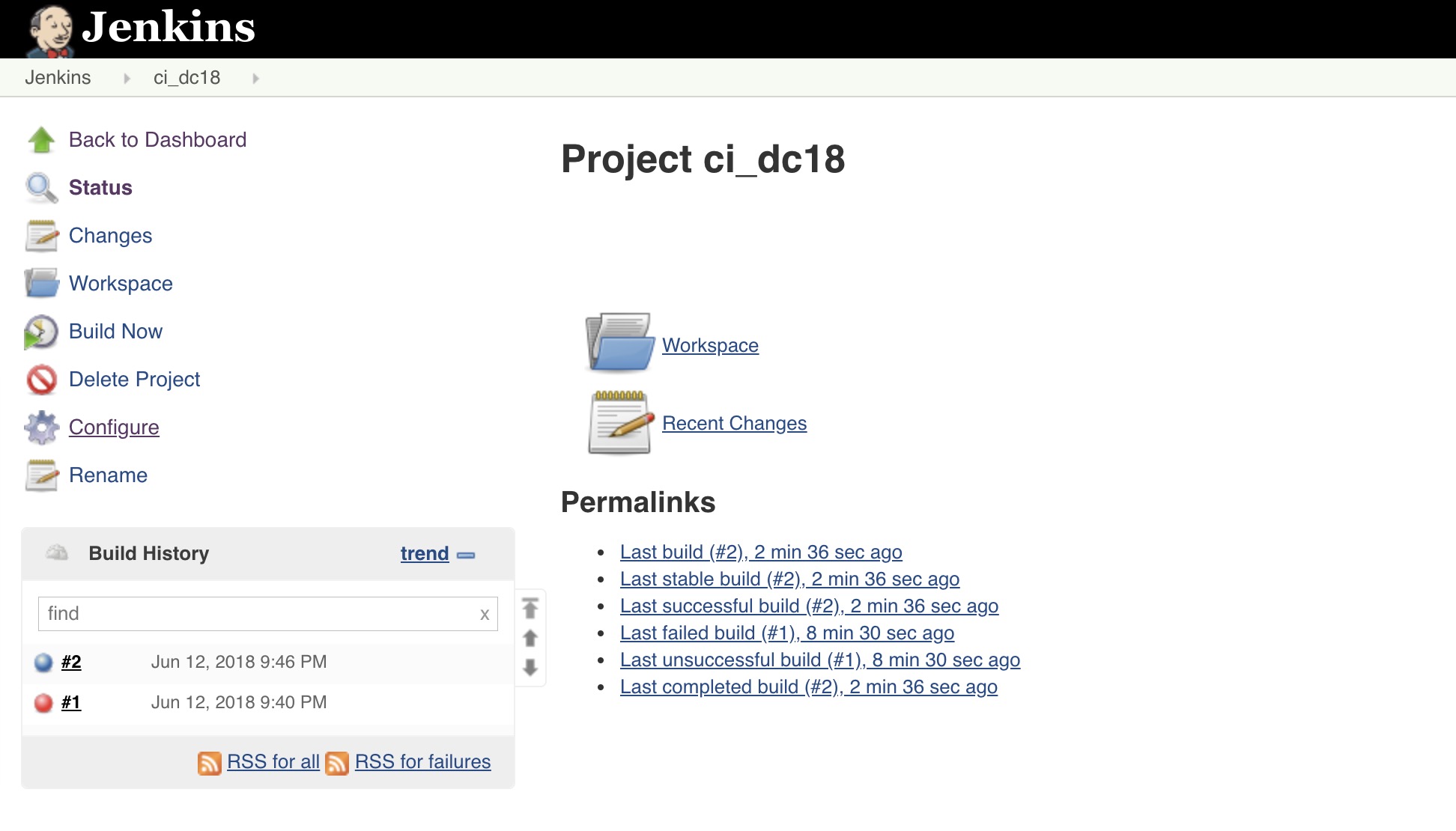The image size is (1456, 831).
Task: Select the Changes menu item
Action: (110, 235)
